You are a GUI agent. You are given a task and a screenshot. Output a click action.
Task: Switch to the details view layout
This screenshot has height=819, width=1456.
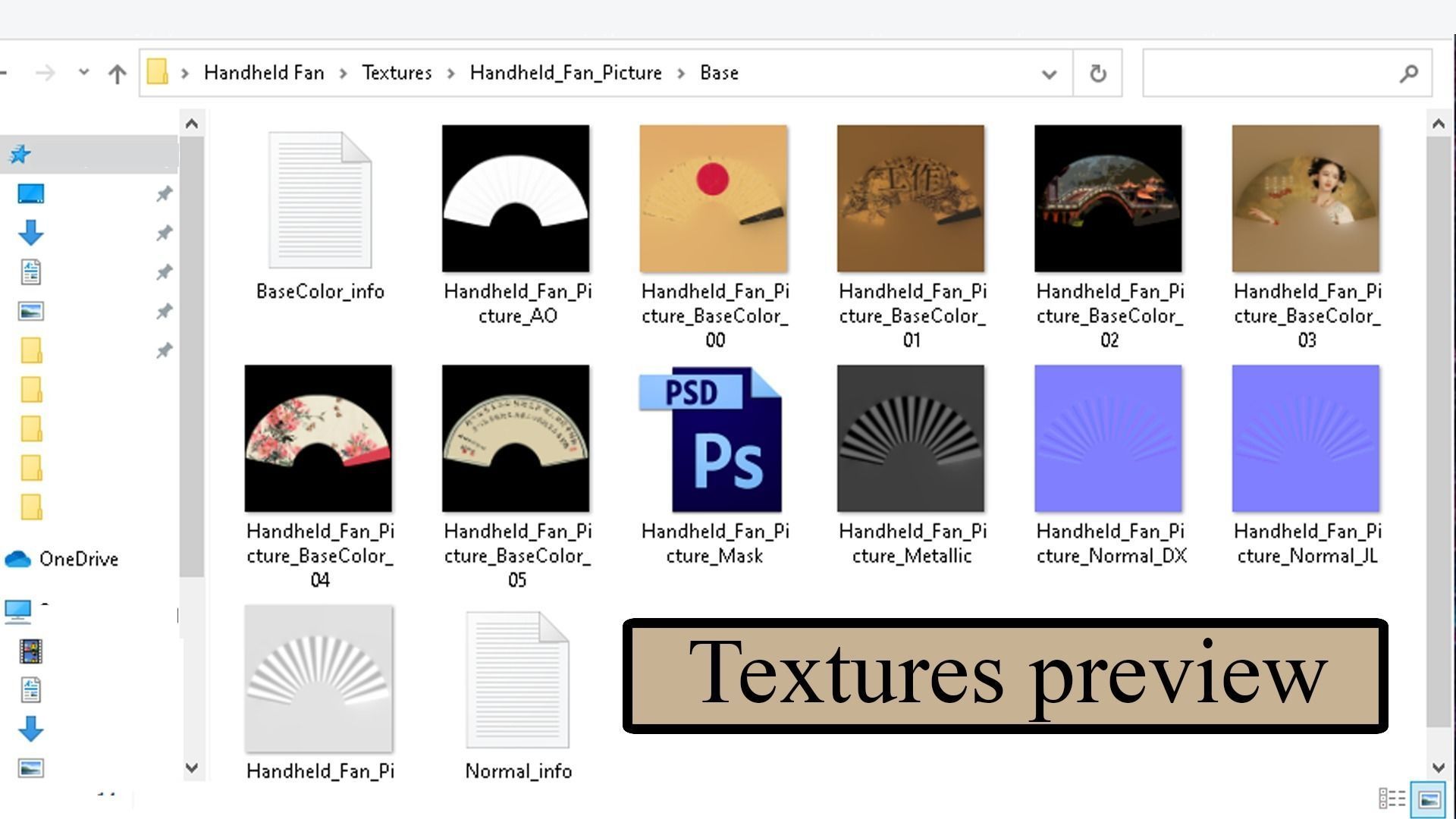tap(1392, 799)
